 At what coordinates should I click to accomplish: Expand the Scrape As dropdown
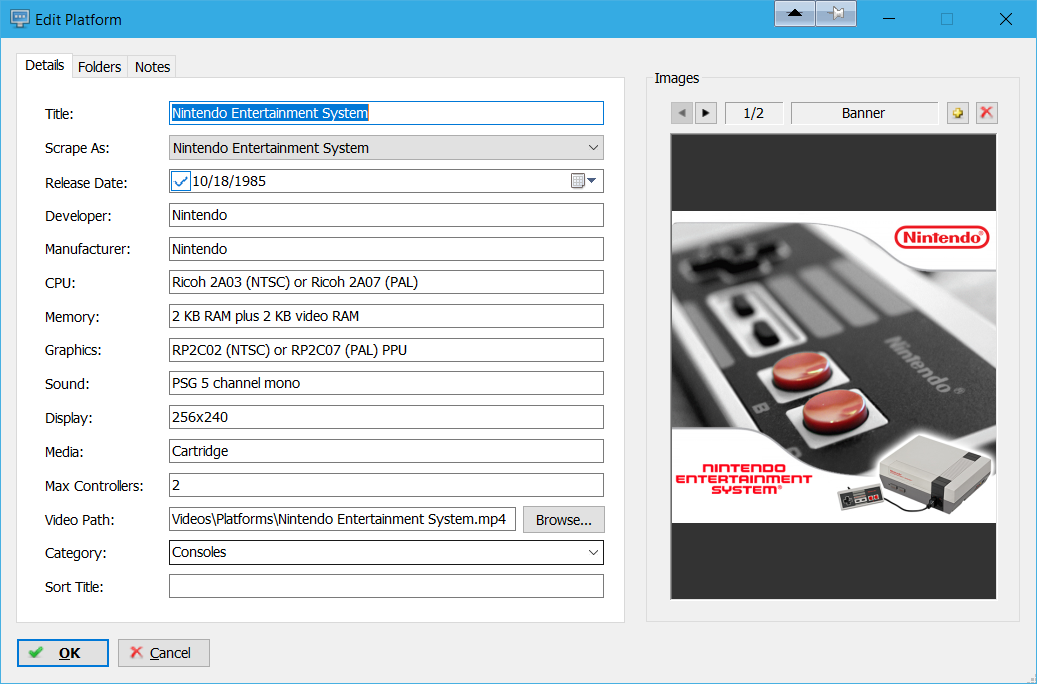593,148
